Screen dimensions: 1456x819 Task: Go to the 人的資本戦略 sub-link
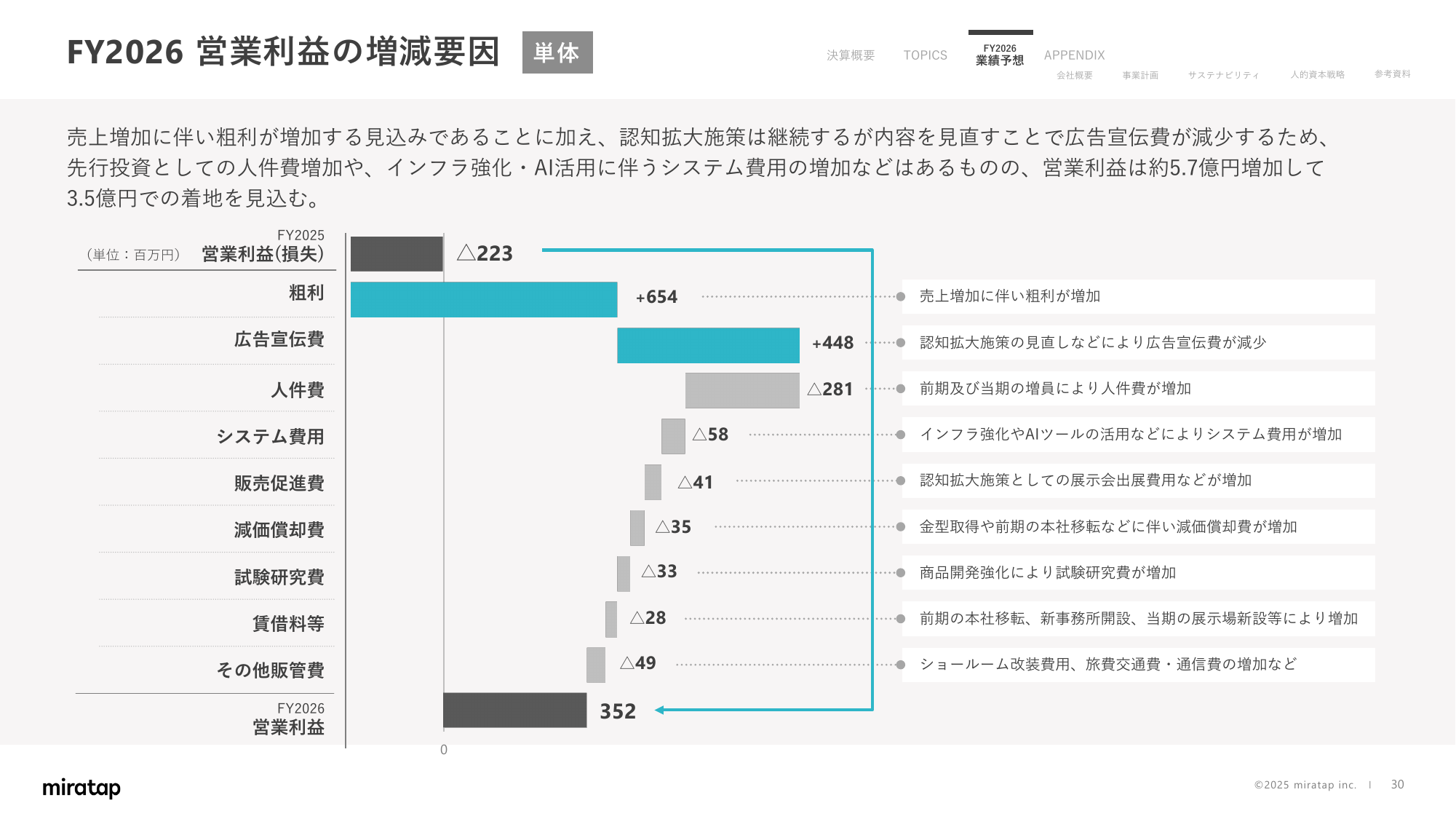1317,74
